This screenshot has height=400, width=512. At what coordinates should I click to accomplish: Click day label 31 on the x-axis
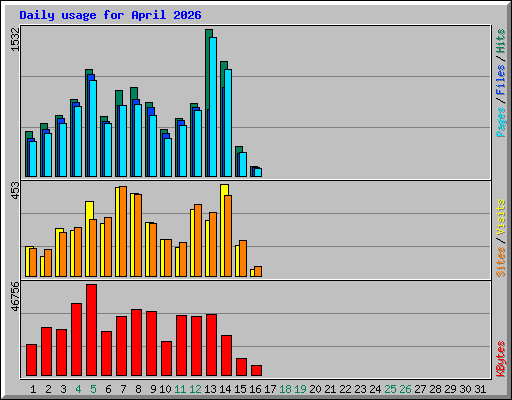pyautogui.click(x=480, y=389)
